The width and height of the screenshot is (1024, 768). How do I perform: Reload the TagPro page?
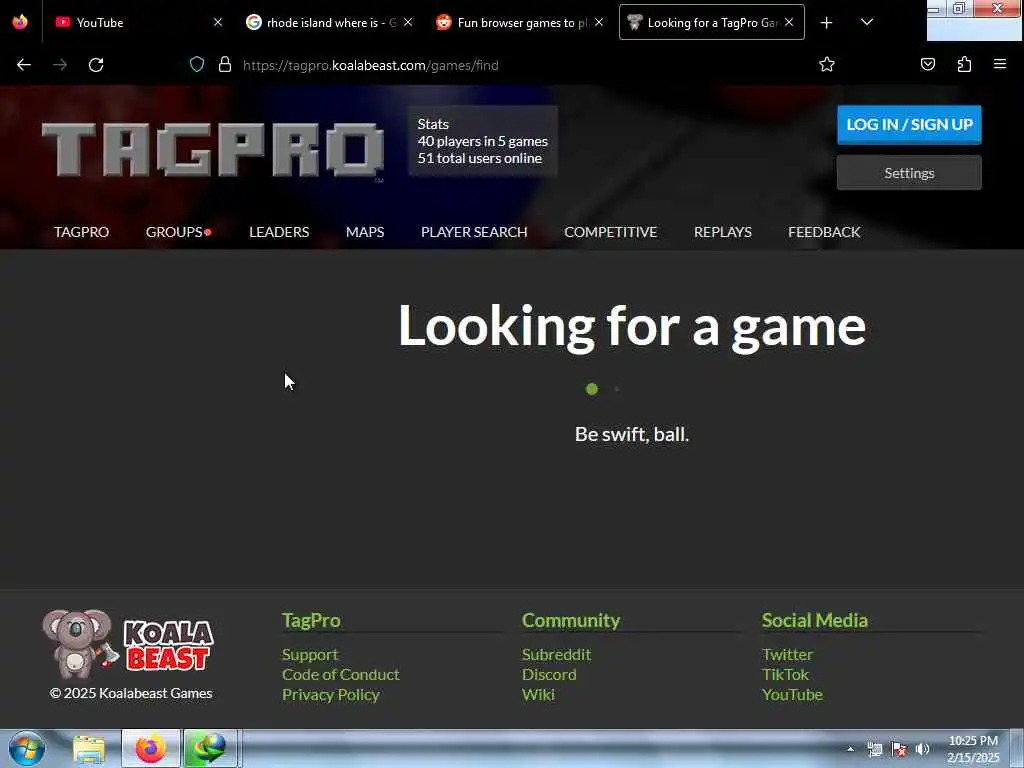click(x=96, y=65)
